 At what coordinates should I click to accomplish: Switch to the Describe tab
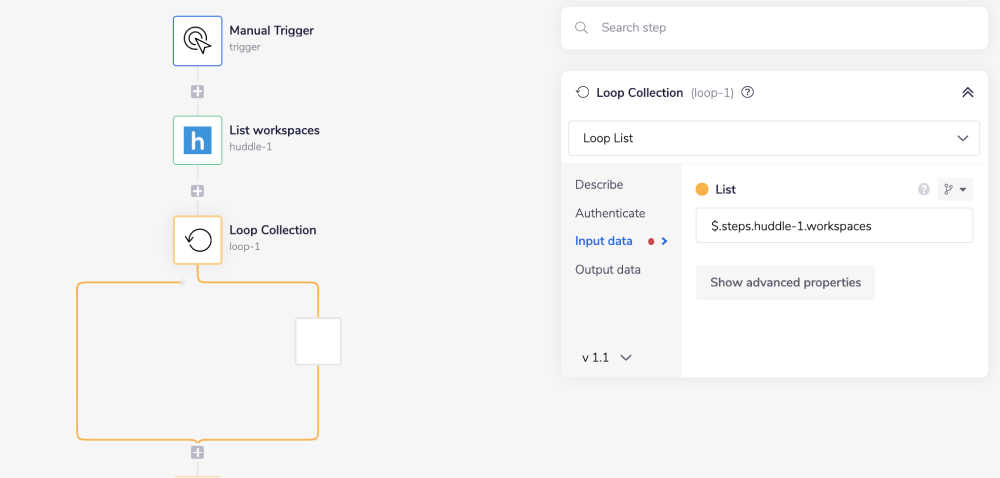599,185
